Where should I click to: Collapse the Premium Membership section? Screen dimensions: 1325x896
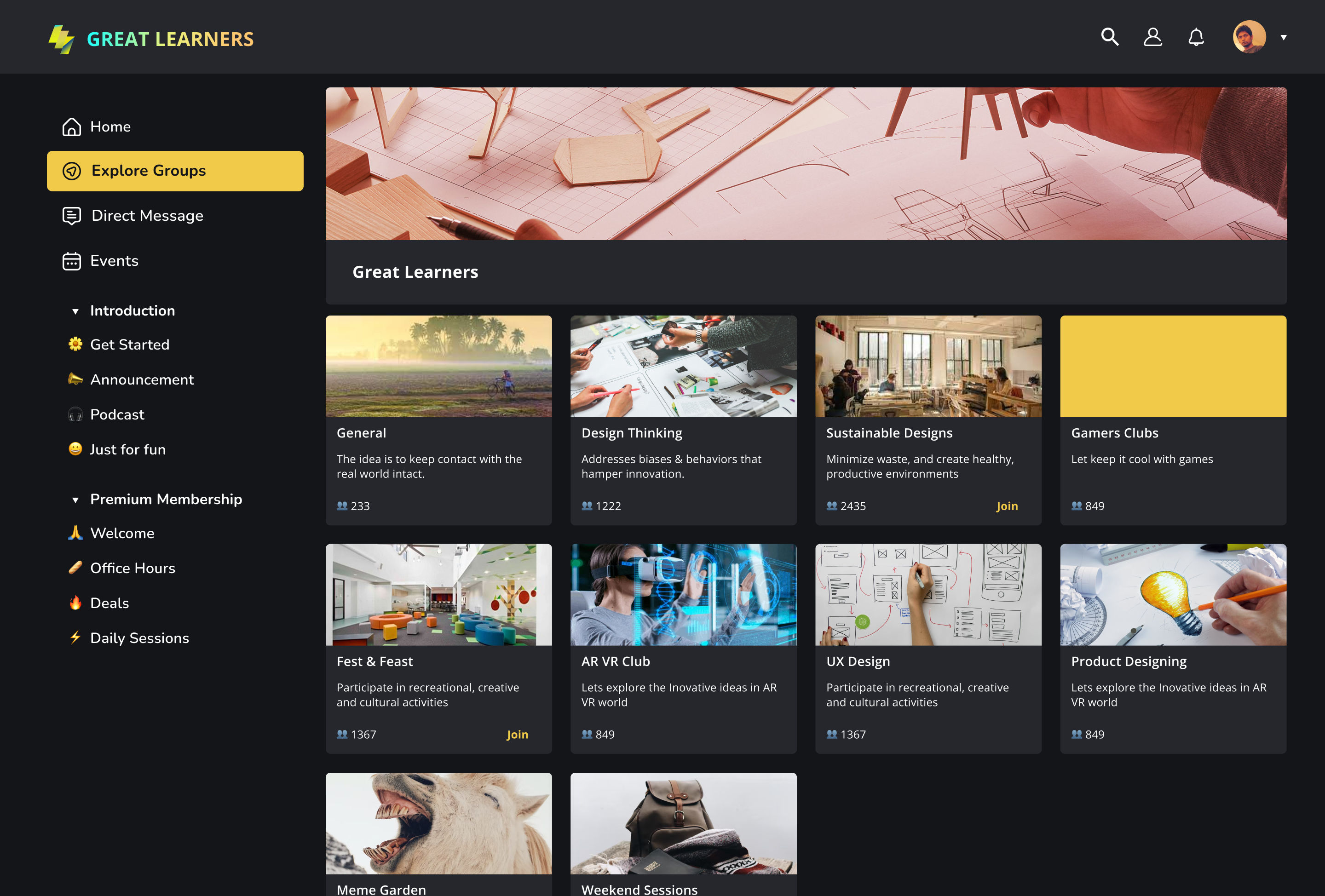(75, 500)
